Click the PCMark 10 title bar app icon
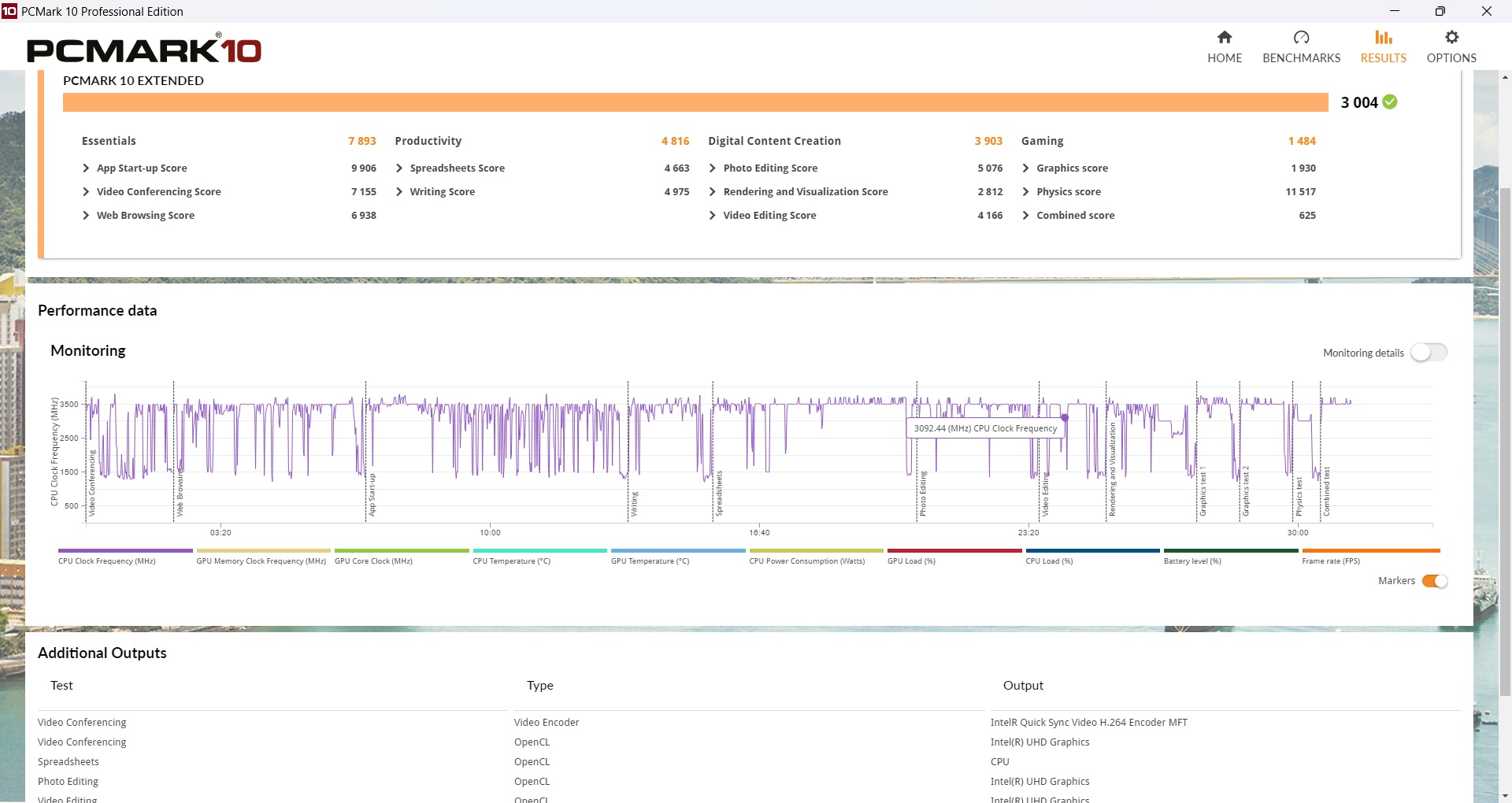 tap(9, 11)
